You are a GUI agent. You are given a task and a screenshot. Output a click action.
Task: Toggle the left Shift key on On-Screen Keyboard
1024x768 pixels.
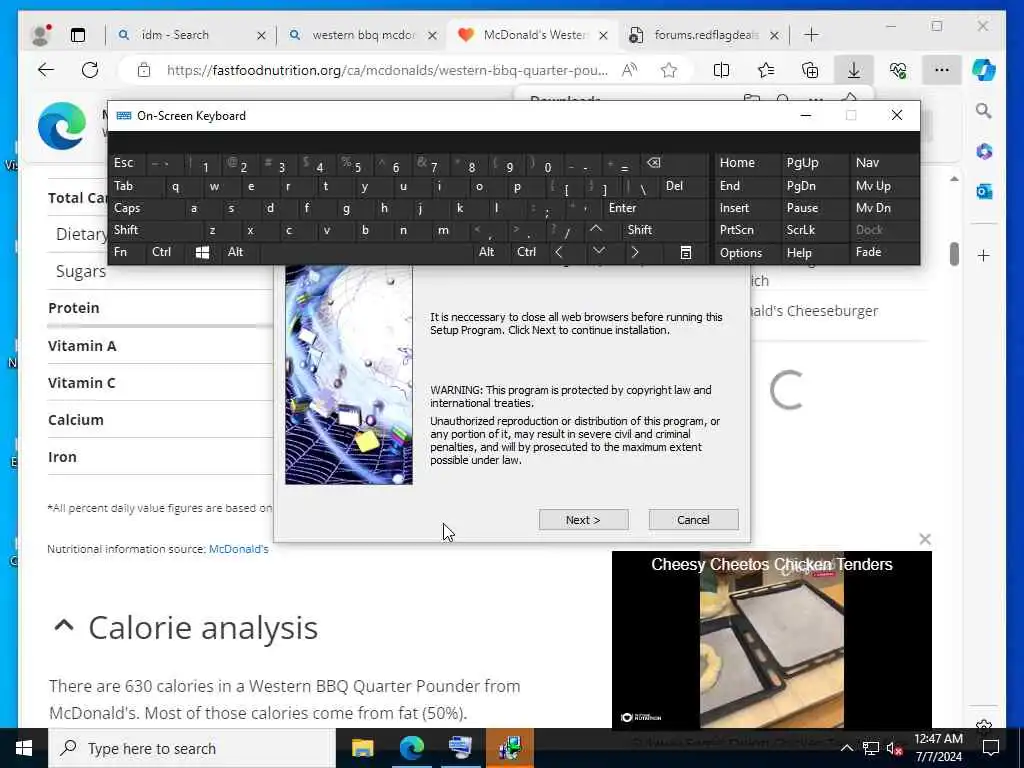pos(126,230)
